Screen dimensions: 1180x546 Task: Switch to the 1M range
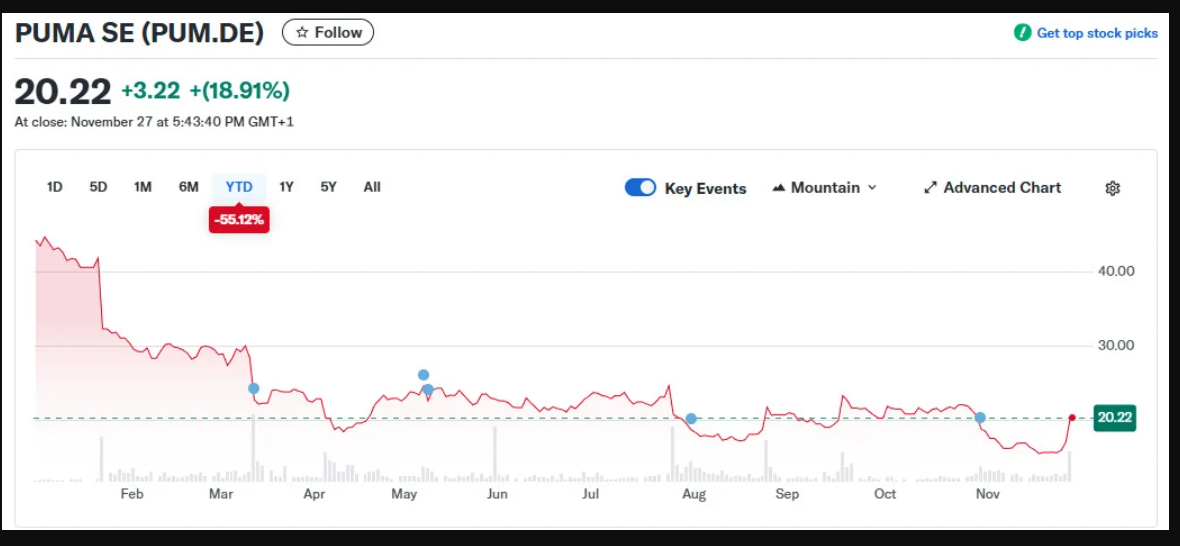[x=143, y=187]
